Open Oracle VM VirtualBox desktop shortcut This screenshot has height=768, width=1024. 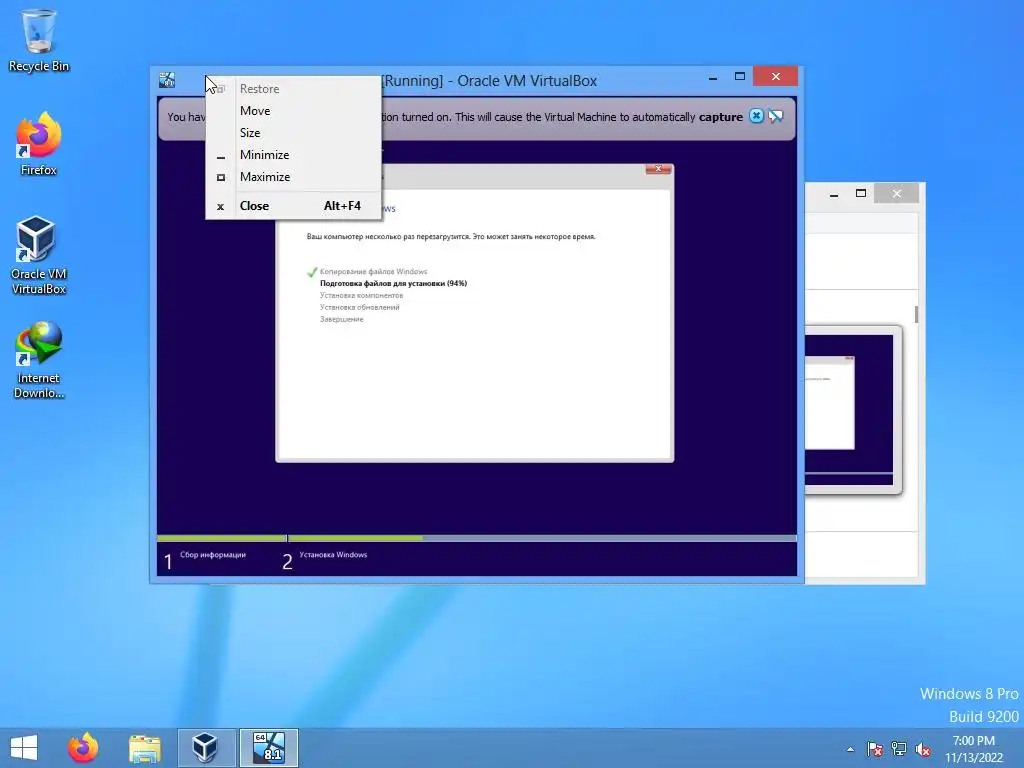point(39,255)
